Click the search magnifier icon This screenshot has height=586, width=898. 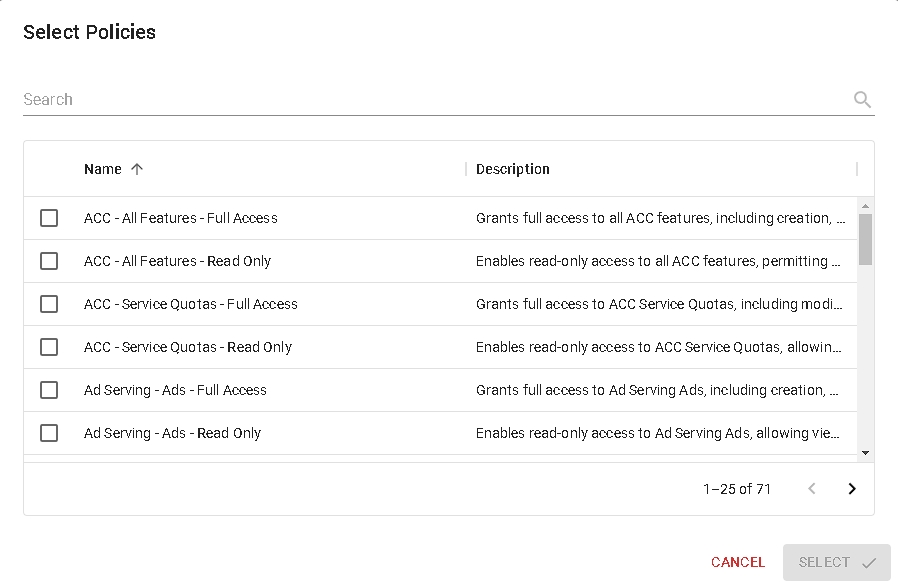862,99
